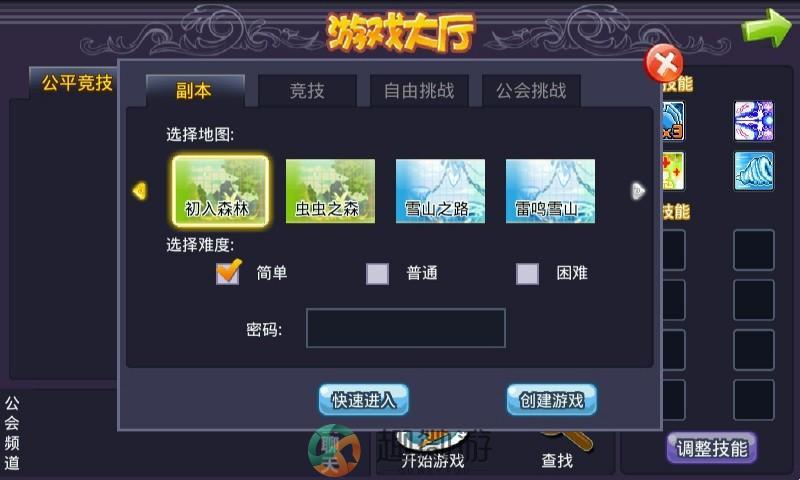The image size is (800, 480).
Task: Click the green arrow at top right
Action: tap(766, 27)
